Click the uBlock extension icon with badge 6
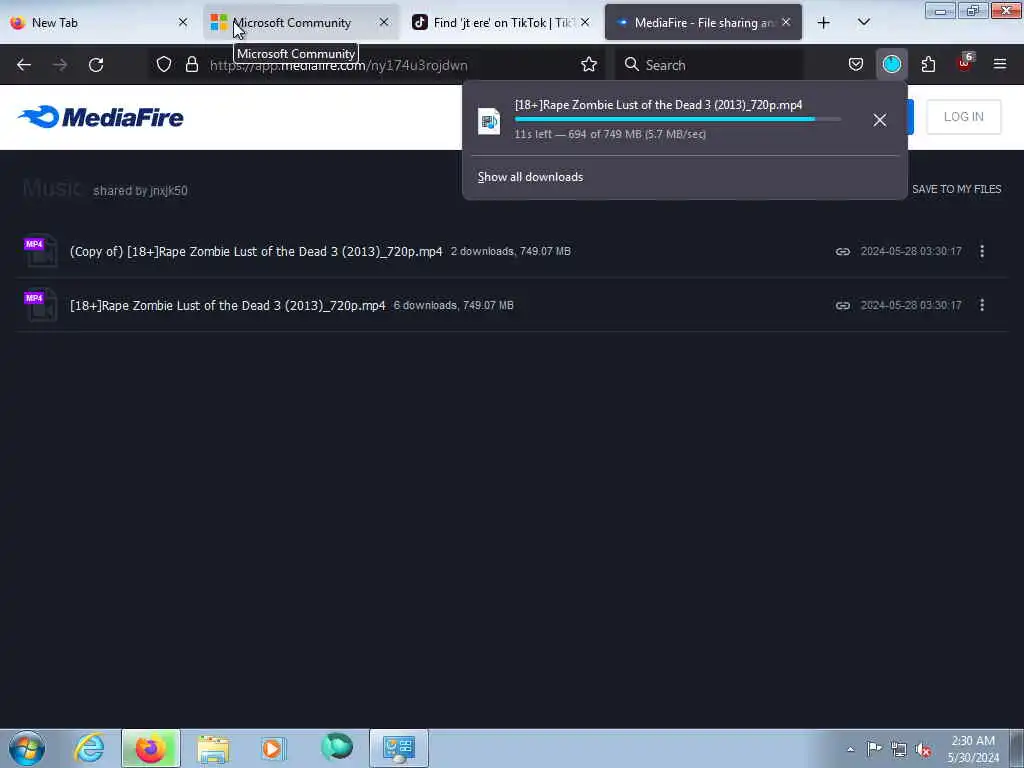1024x768 pixels. pos(965,63)
